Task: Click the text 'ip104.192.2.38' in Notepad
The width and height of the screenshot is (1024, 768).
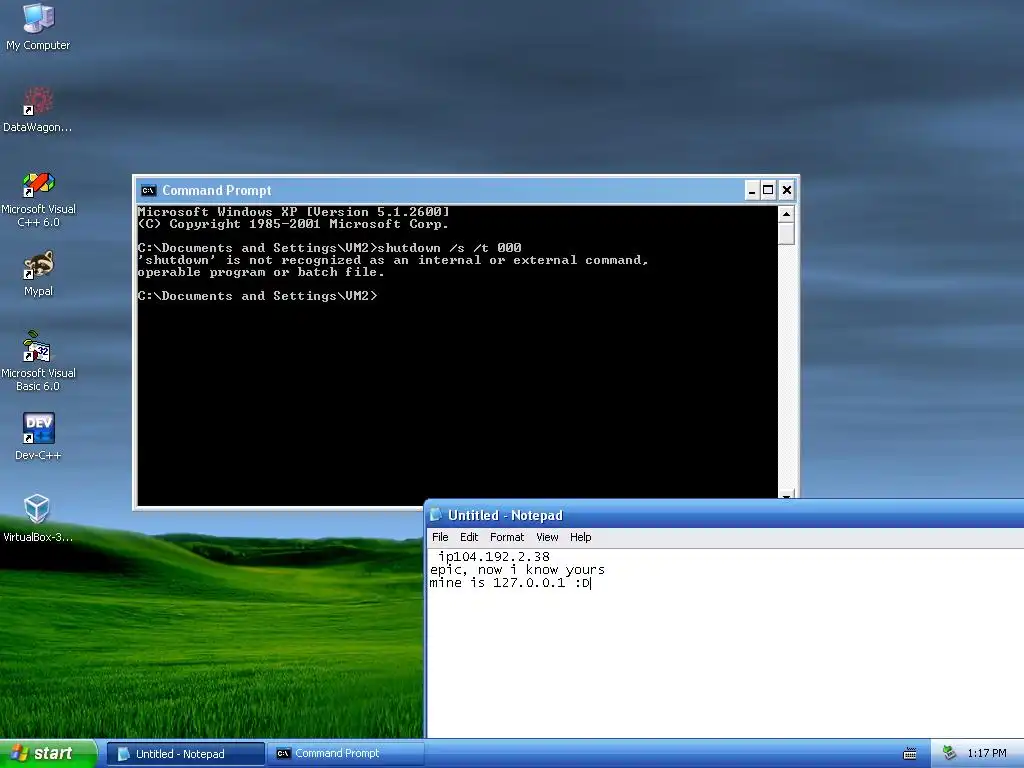Action: 494,557
